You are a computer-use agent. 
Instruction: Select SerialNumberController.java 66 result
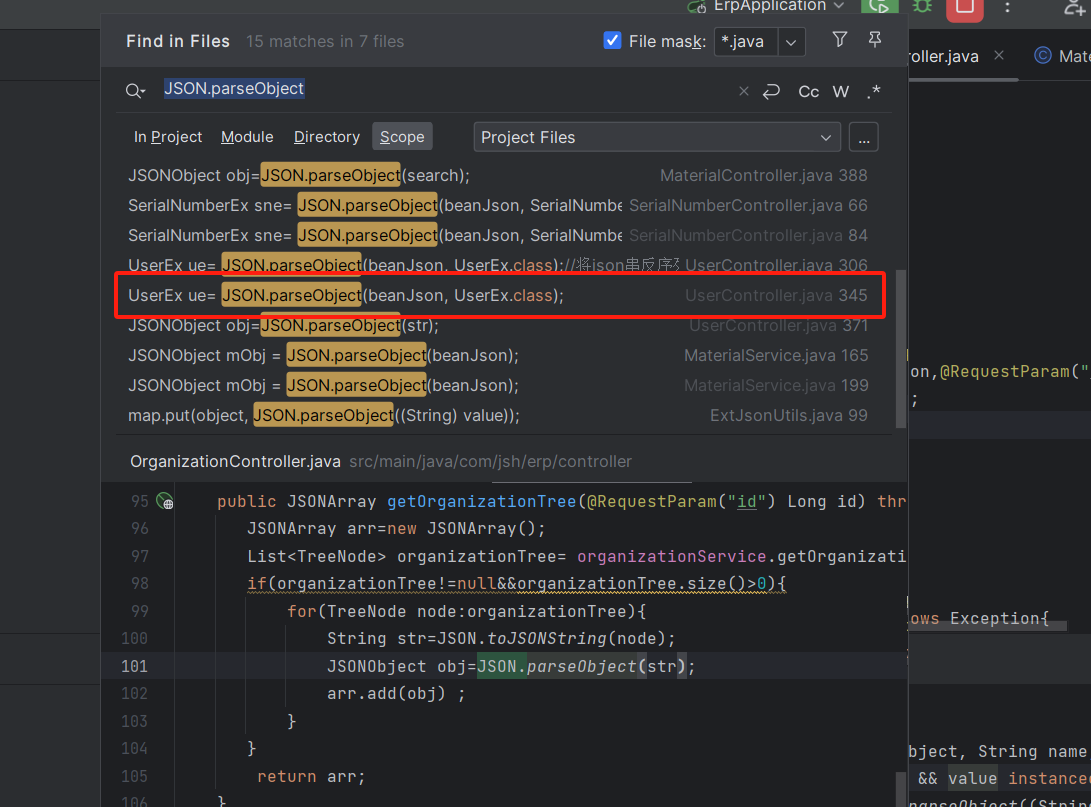[497, 205]
